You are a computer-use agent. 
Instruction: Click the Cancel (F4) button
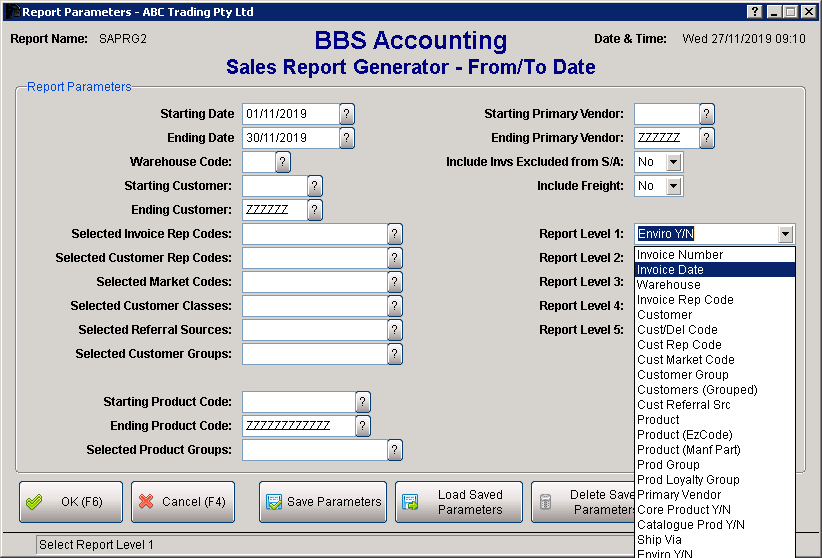182,502
